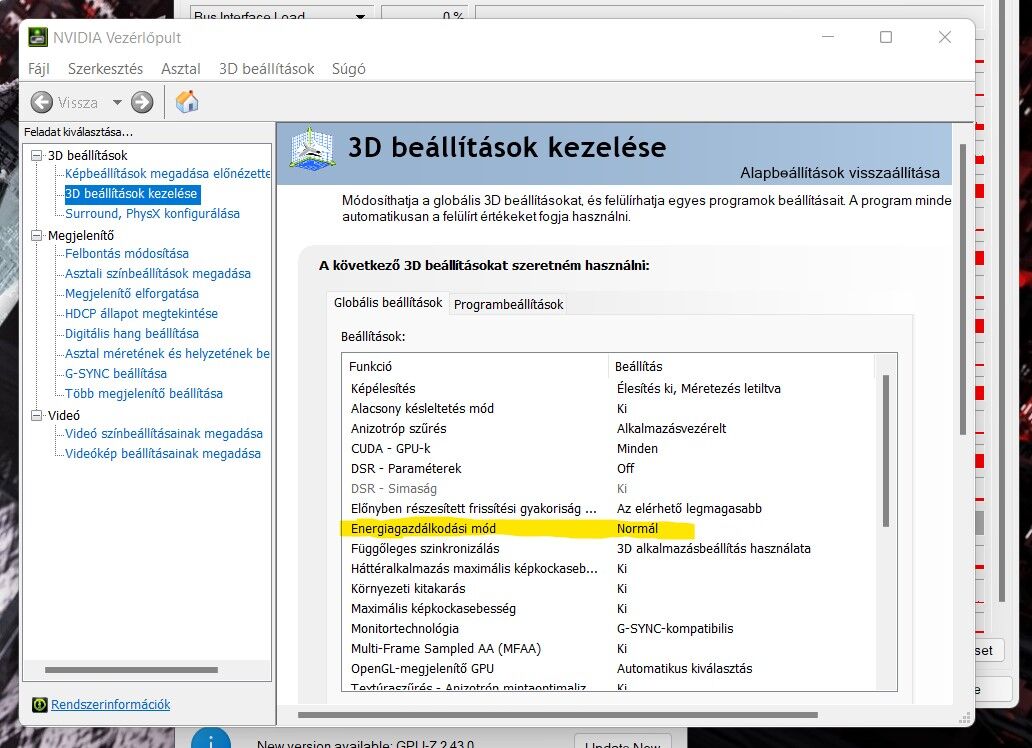The height and width of the screenshot is (748, 1032).
Task: Open Asztali színbeállítások megadása
Action: pyautogui.click(x=157, y=273)
